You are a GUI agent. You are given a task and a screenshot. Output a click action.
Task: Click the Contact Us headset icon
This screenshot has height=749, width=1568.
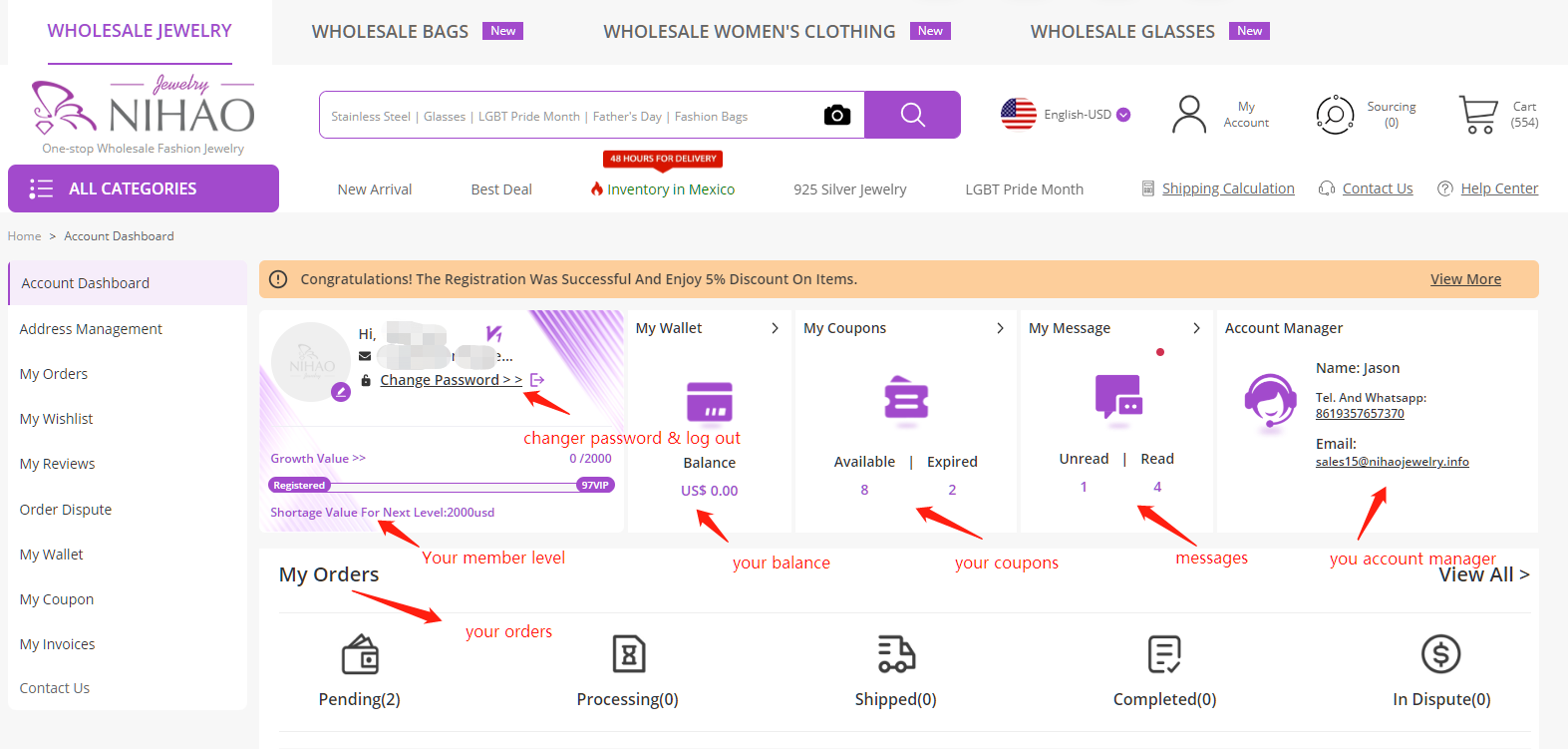pos(1327,188)
